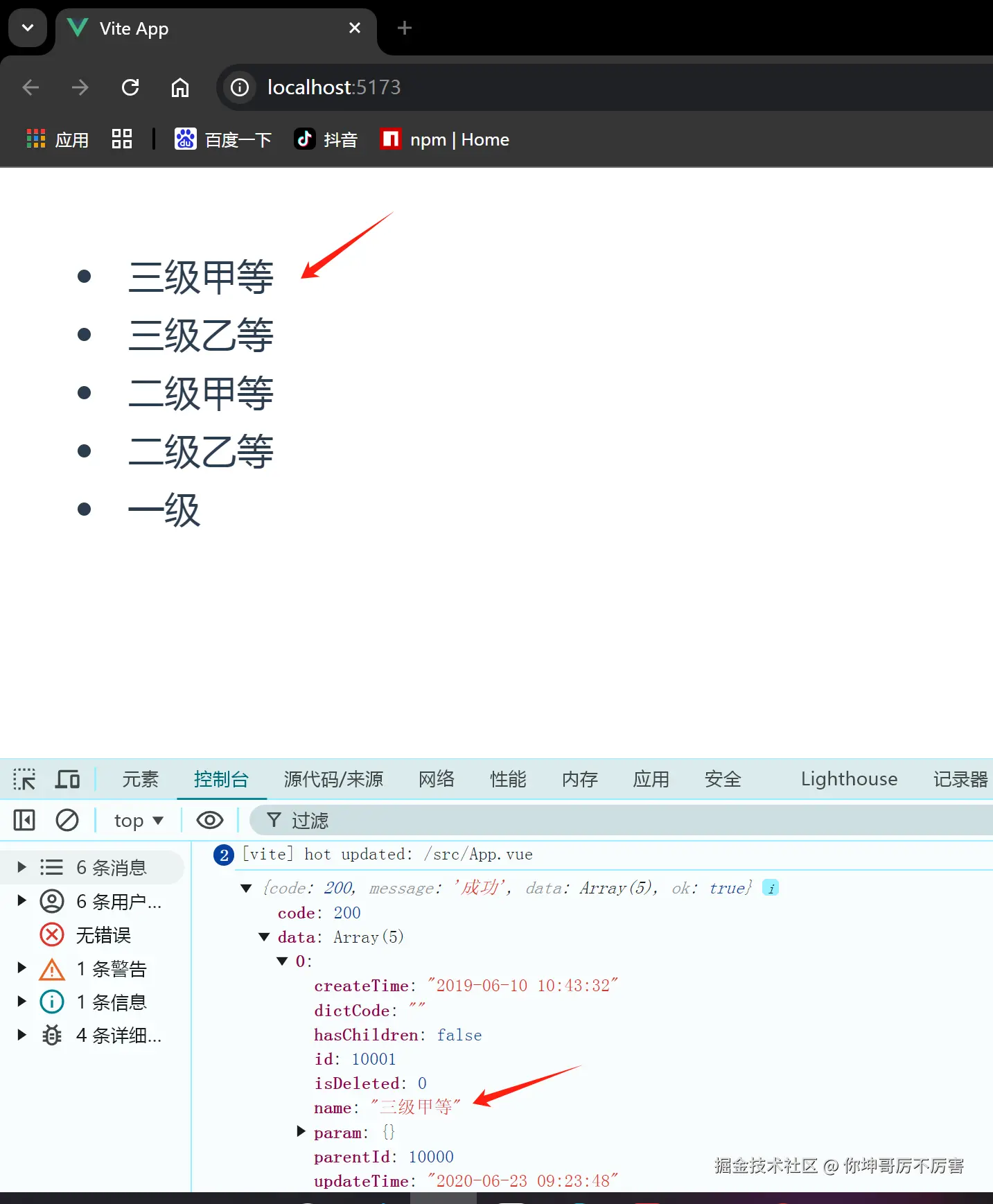
Task: Click the 二级甲等 list item
Action: click(x=201, y=394)
